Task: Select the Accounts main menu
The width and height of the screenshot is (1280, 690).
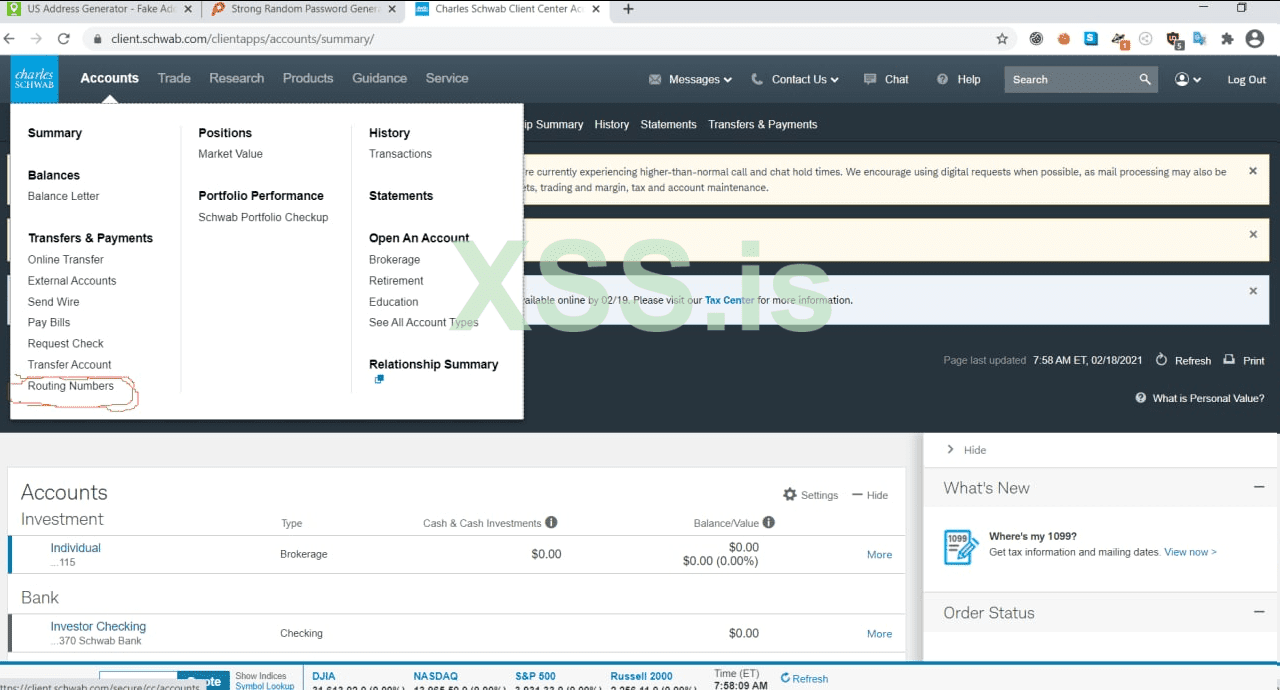Action: click(x=110, y=78)
